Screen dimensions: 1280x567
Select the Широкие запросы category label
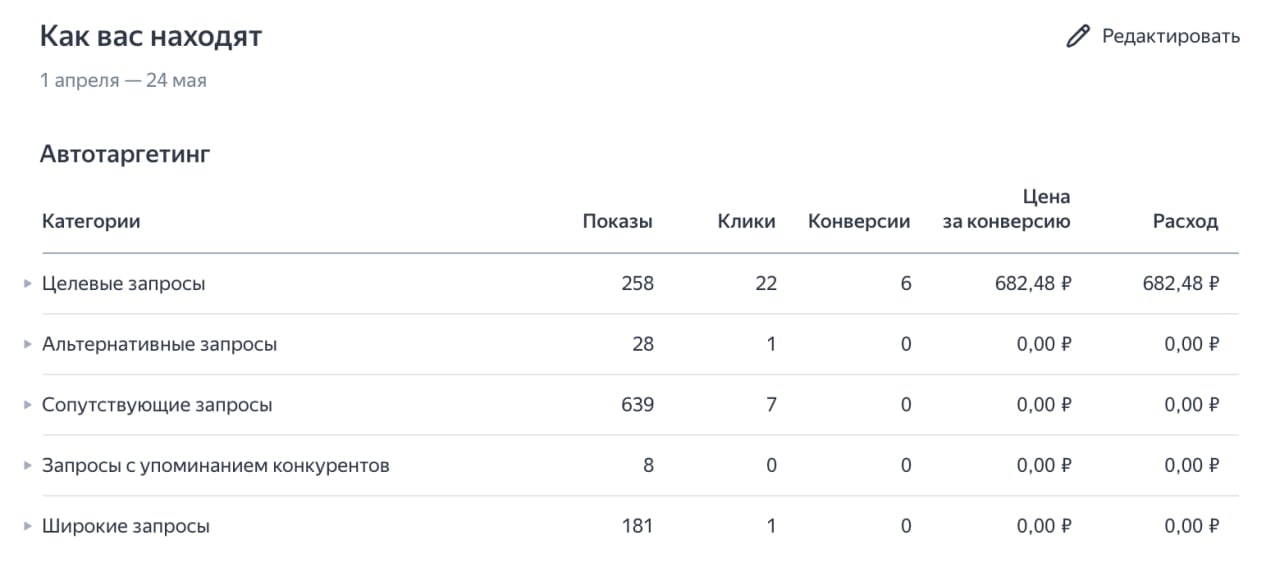pyautogui.click(x=126, y=526)
